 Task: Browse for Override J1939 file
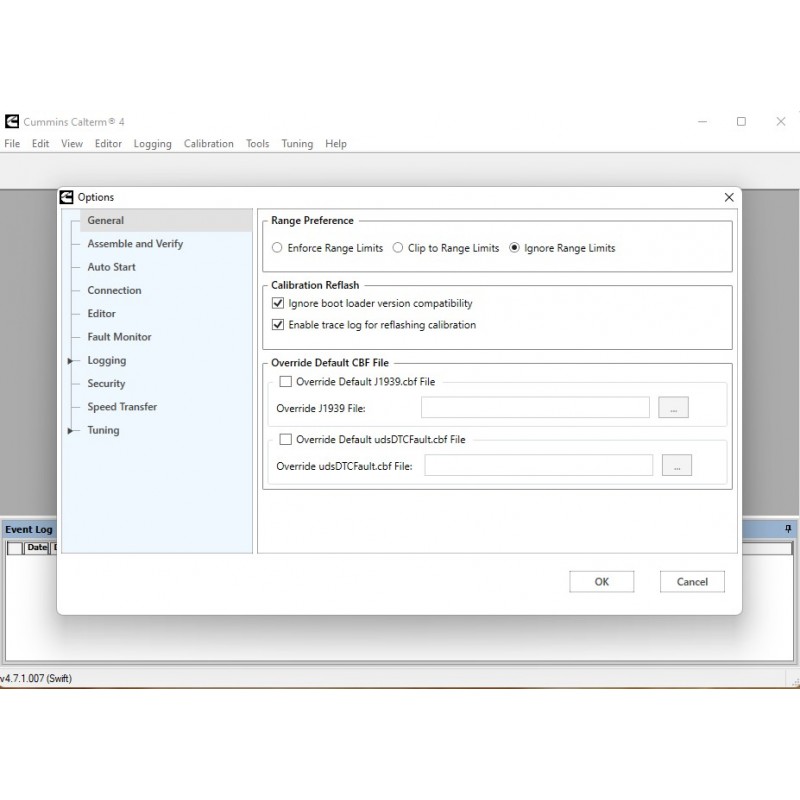(673, 408)
